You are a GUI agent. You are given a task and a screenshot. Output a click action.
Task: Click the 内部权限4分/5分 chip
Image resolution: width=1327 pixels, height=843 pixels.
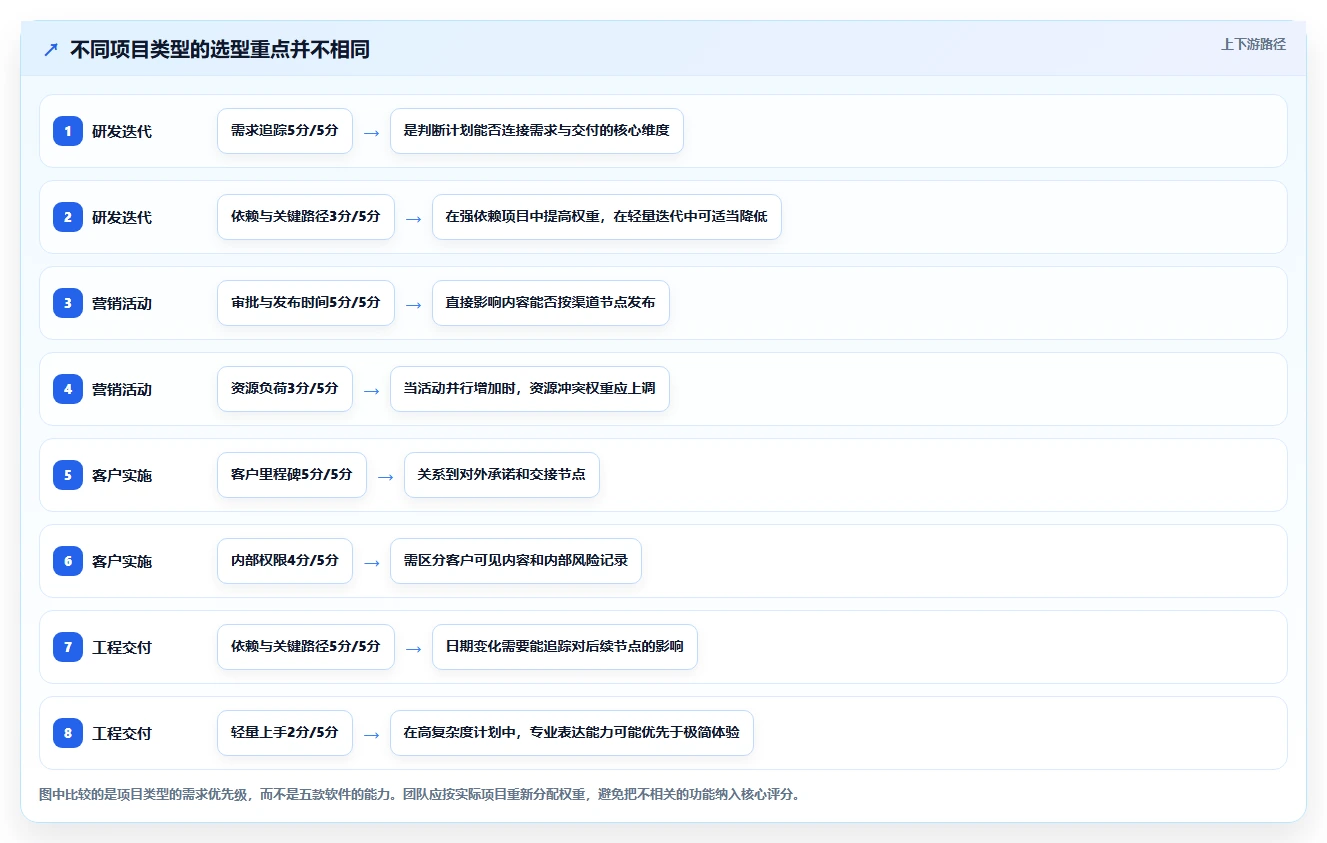[285, 561]
